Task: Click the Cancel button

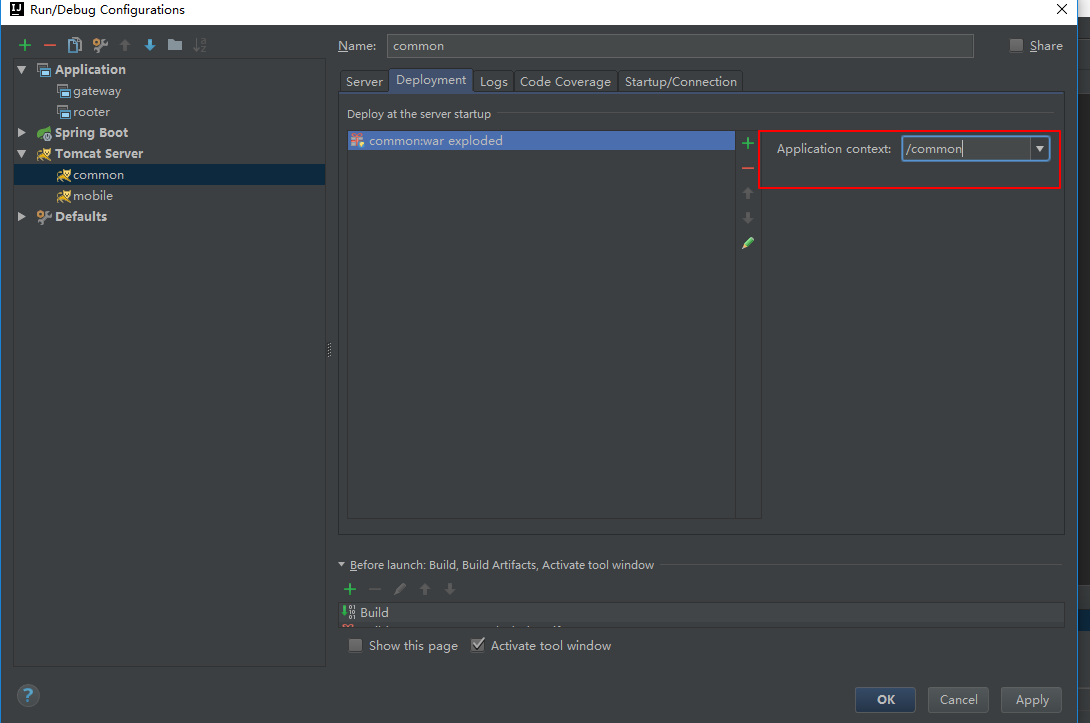Action: (959, 699)
